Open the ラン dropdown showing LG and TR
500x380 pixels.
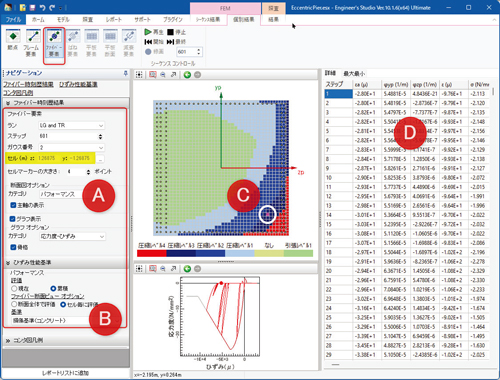(71, 125)
